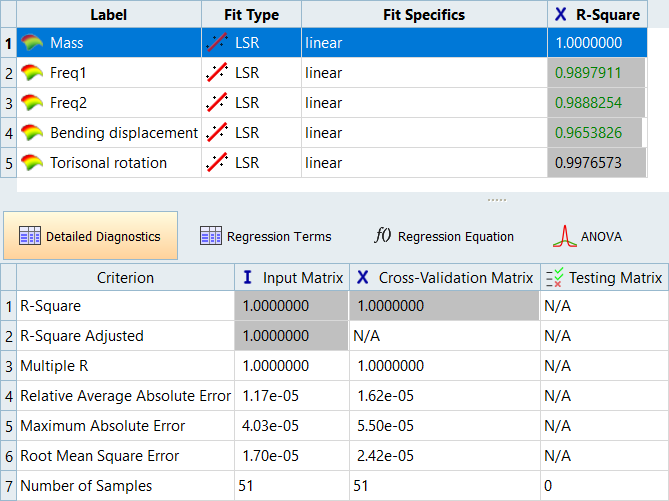
Task: Open Fit Specifics cell for Freq2
Action: (x=423, y=103)
